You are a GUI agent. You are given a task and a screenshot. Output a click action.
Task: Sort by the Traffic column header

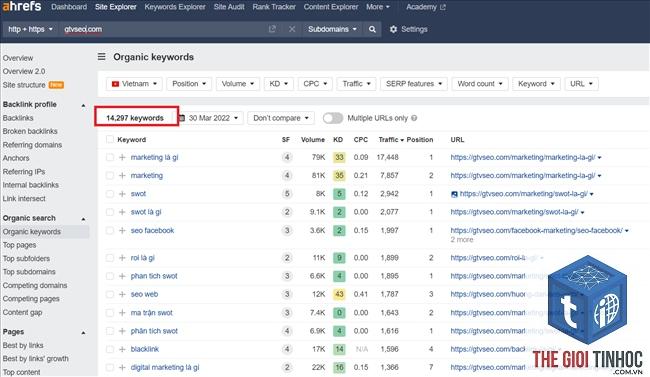388,140
